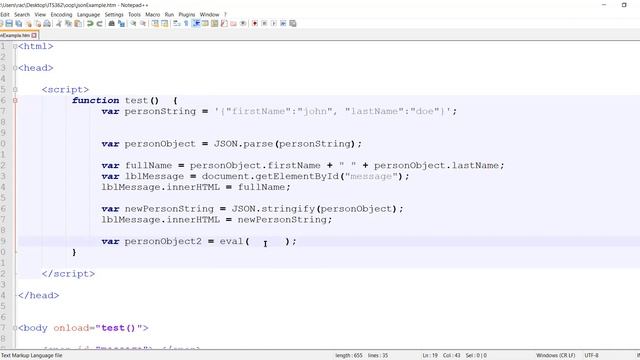The width and height of the screenshot is (640, 360).
Task: Open the Search menu
Action: click(x=22, y=14)
